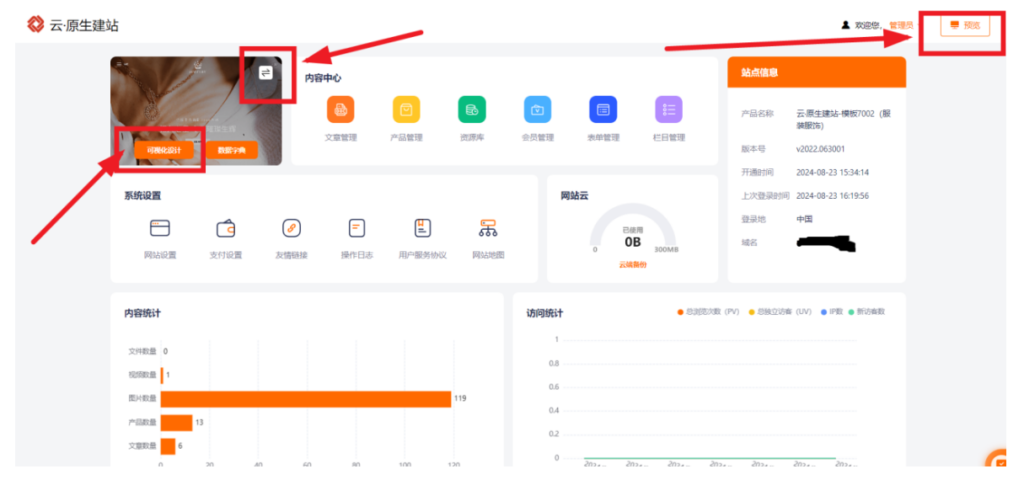This screenshot has width=1024, height=485.
Task: Click the 内容中心 heading
Action: [x=323, y=78]
